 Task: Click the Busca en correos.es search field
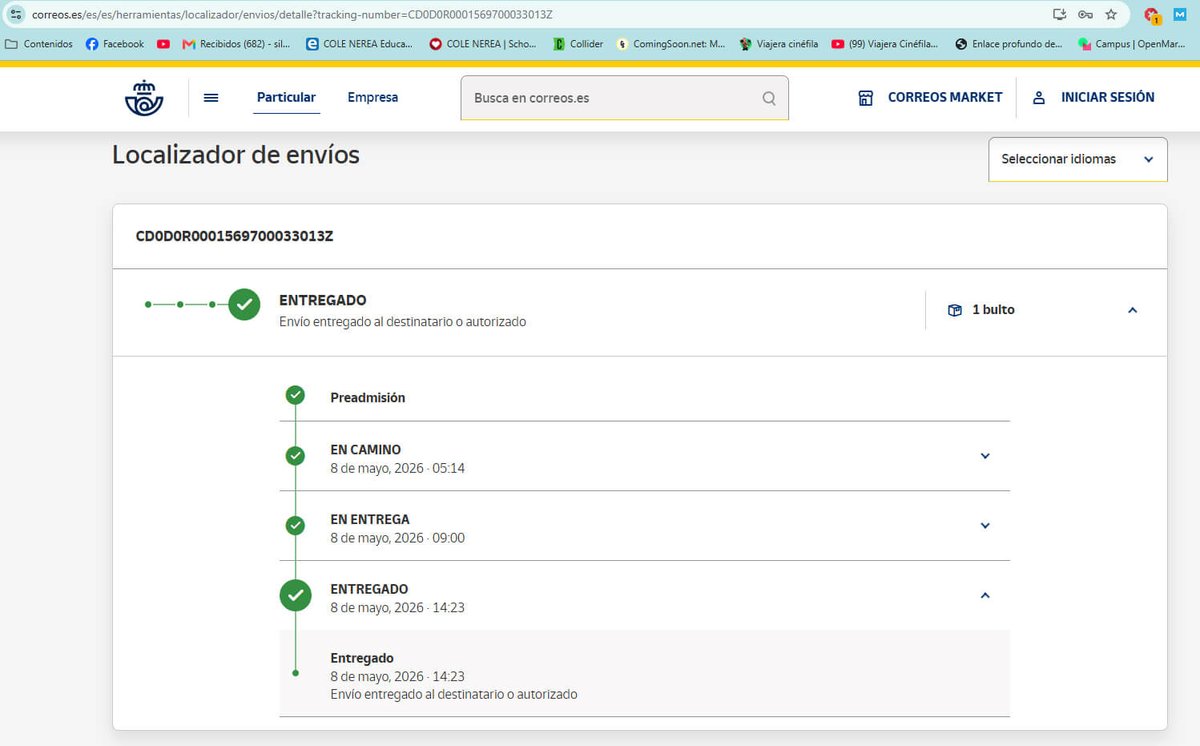point(624,98)
